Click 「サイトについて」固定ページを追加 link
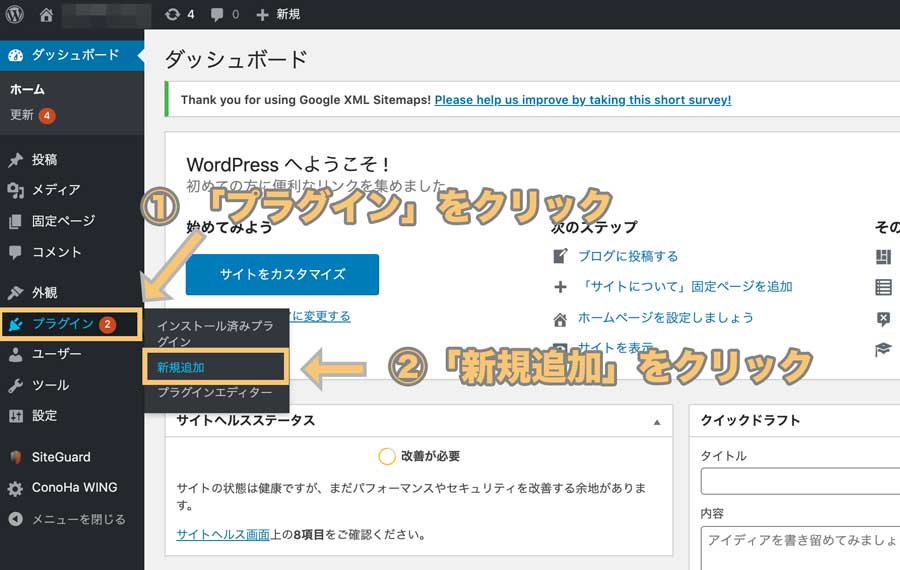The width and height of the screenshot is (900, 570). click(685, 286)
